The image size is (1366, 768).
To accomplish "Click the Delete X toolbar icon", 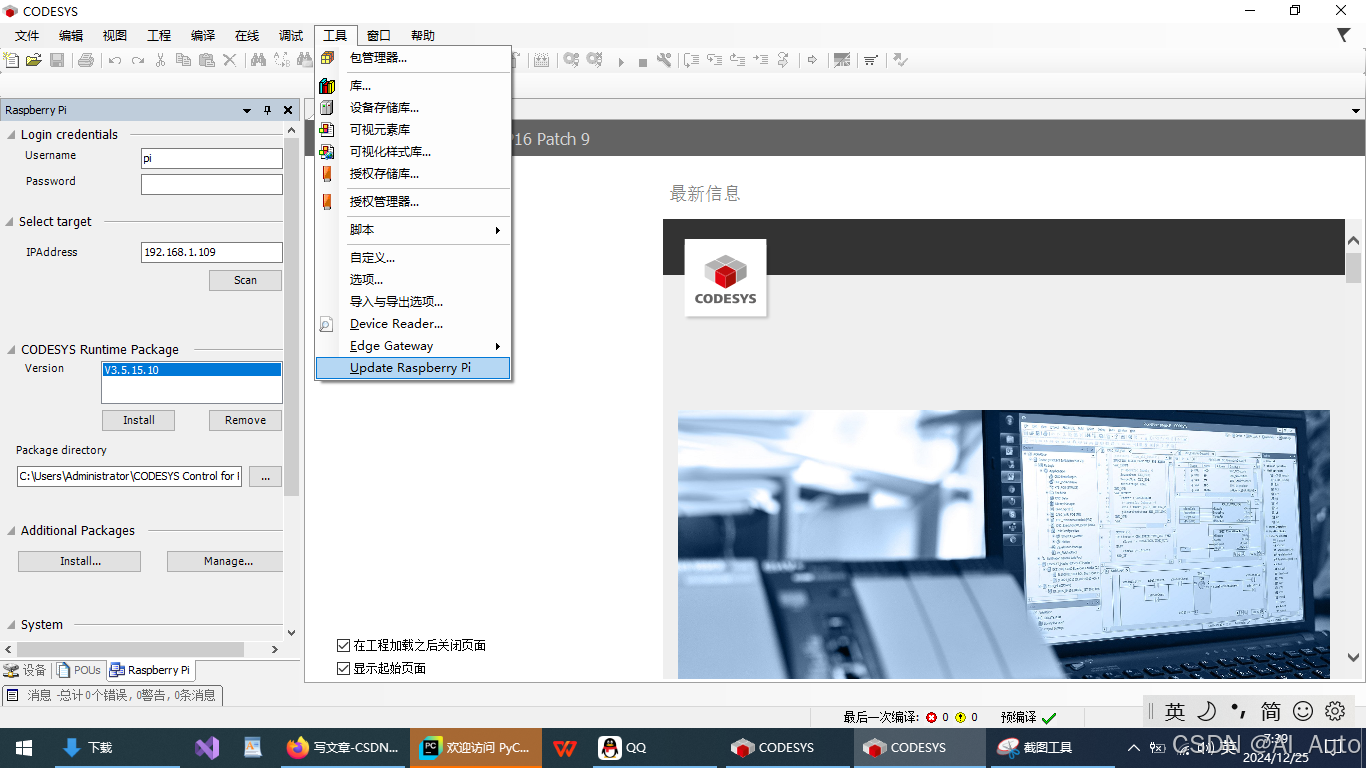I will [230, 60].
